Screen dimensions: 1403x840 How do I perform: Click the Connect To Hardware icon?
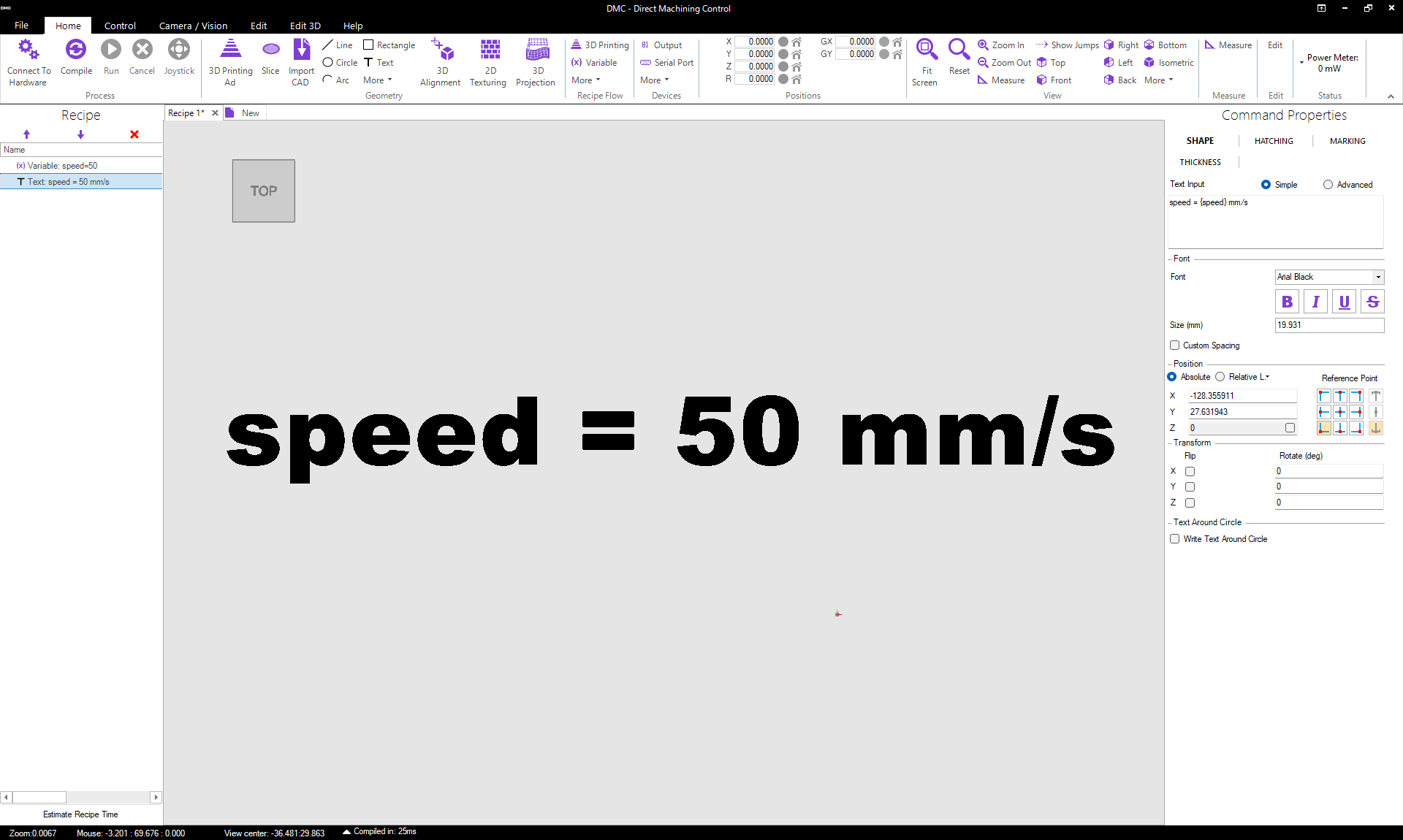pos(28,50)
